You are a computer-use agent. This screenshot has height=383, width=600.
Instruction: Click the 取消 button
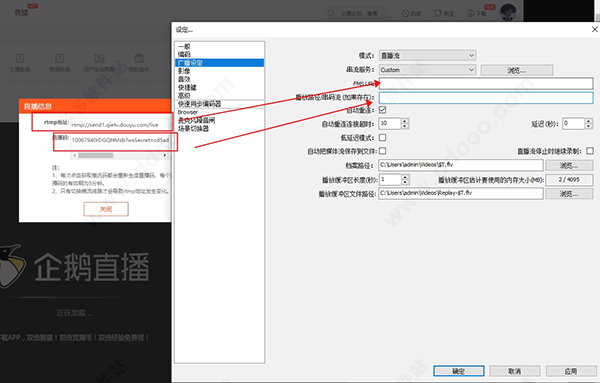[x=515, y=371]
